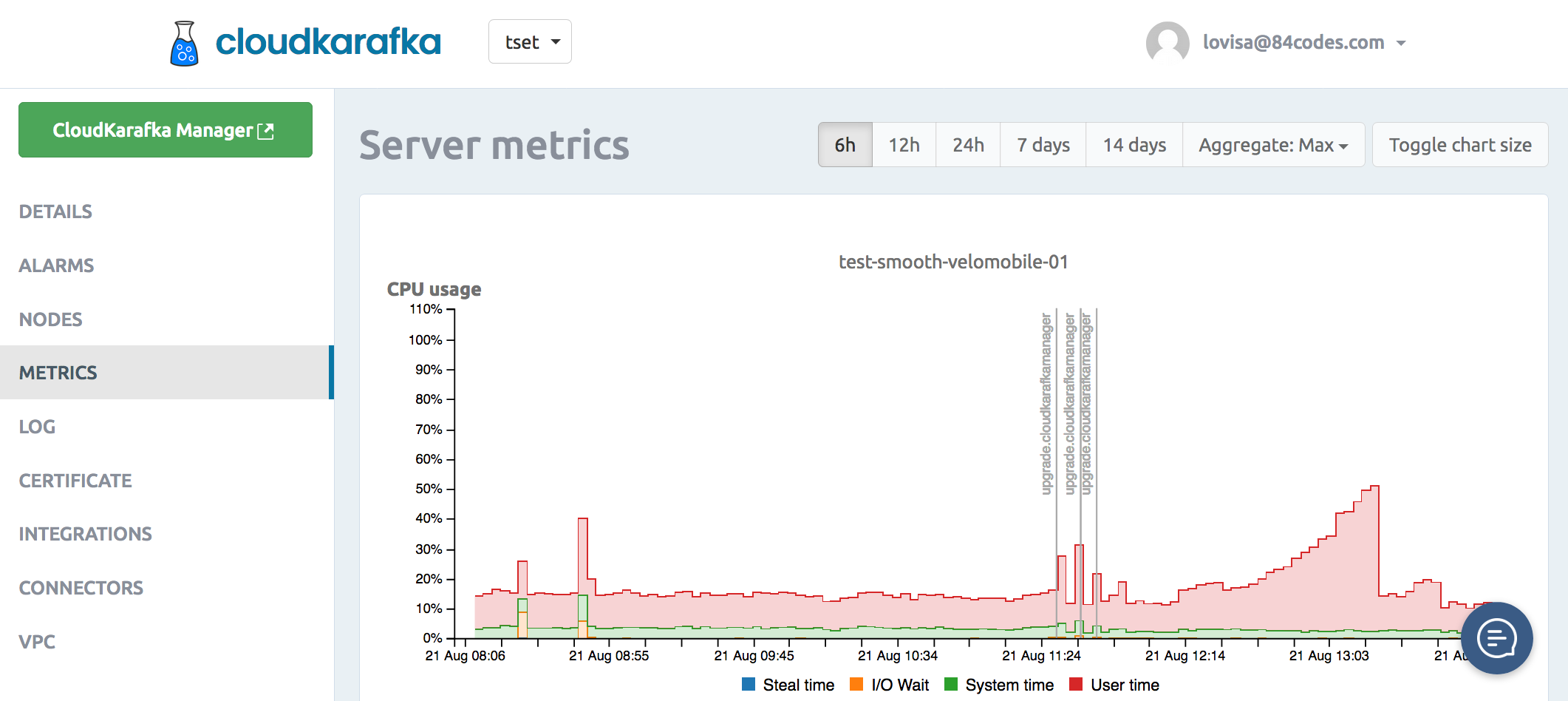Toggle System time legend swatch
Image resolution: width=1568 pixels, height=701 pixels.
click(x=951, y=684)
